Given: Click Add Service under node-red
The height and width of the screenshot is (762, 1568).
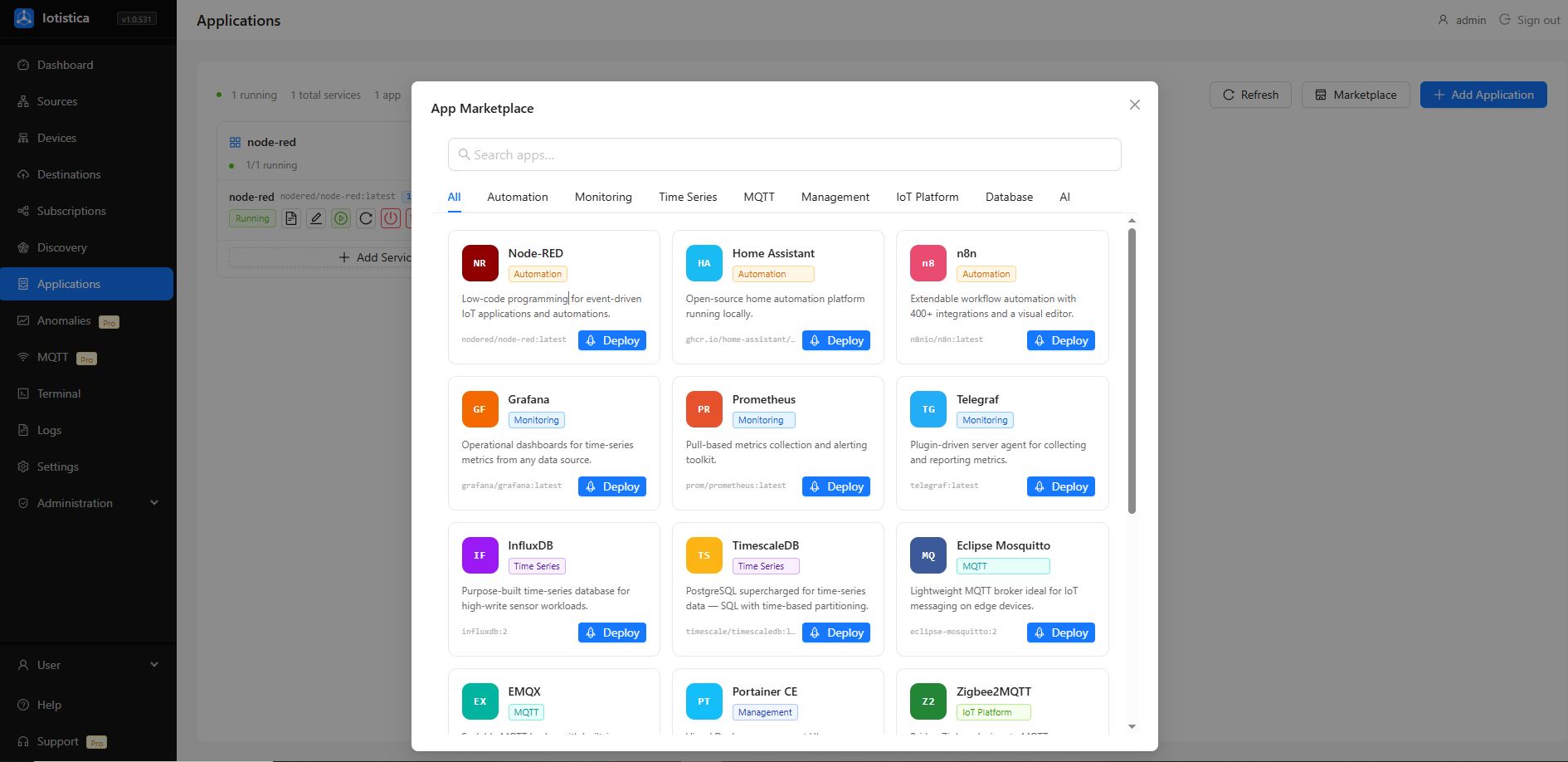Looking at the screenshot, I should click(375, 257).
